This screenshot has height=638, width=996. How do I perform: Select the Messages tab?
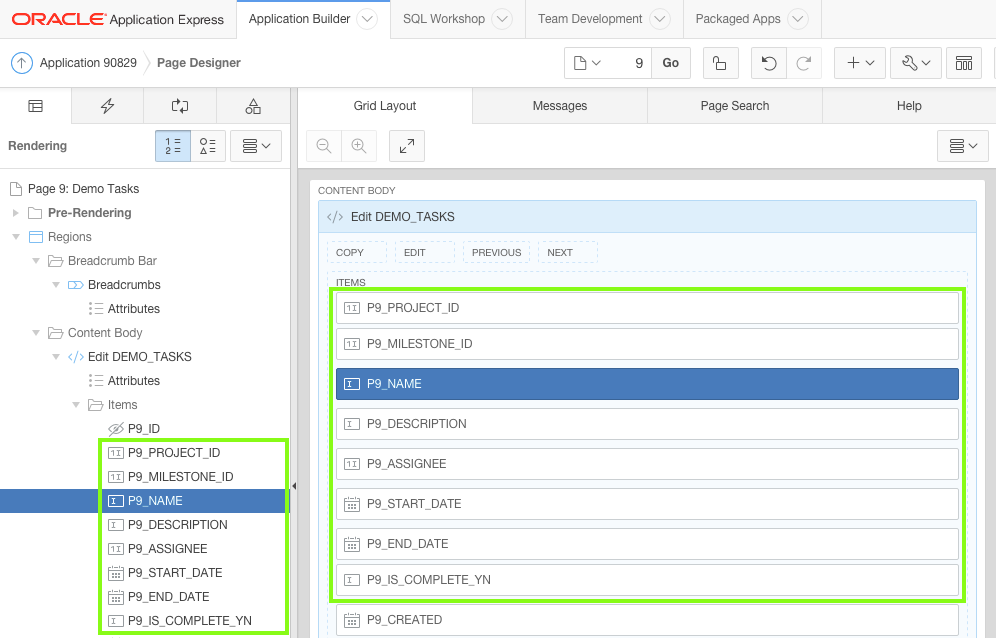click(560, 106)
